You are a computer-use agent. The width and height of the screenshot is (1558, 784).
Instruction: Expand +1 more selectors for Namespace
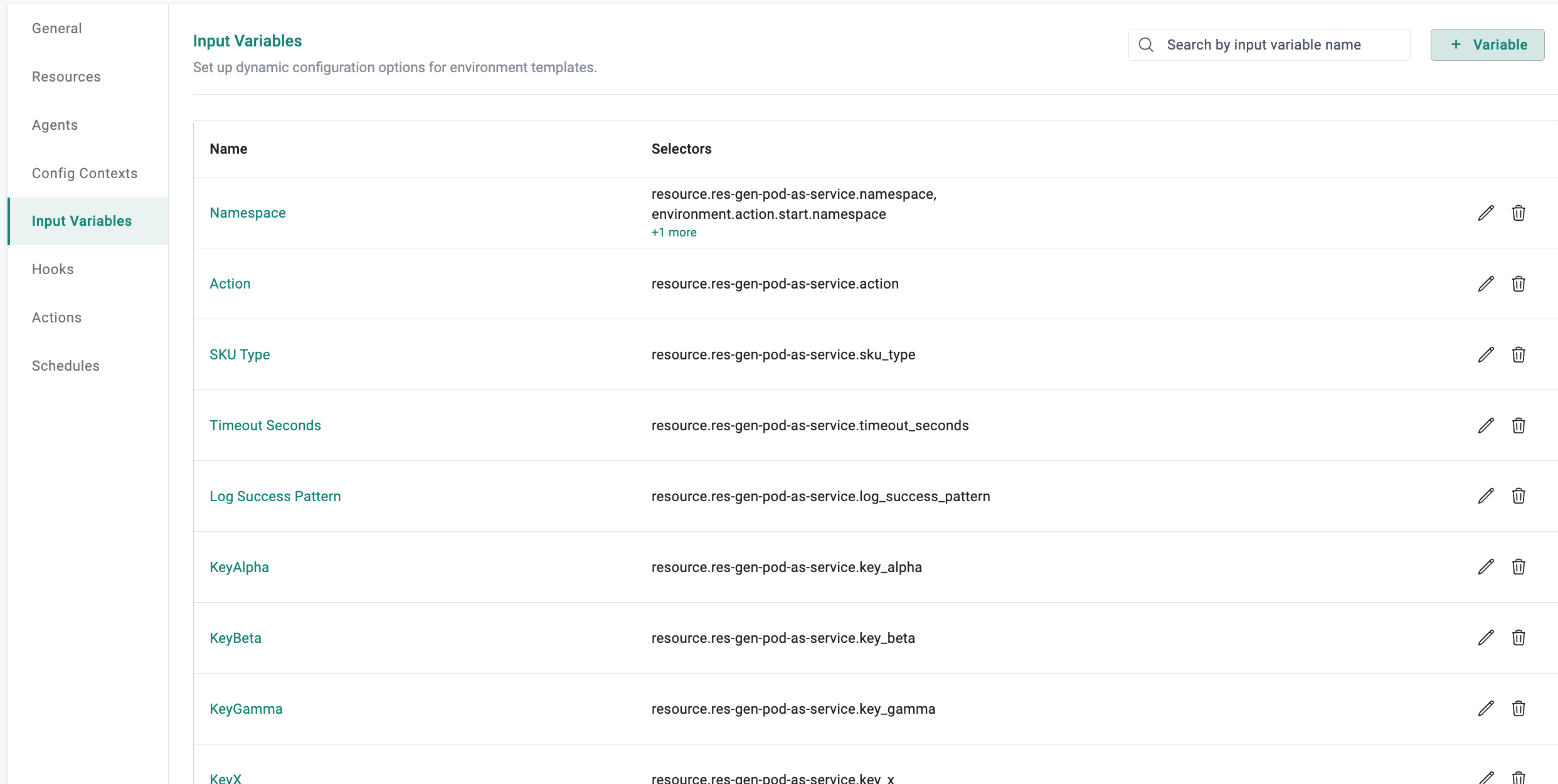pos(674,233)
